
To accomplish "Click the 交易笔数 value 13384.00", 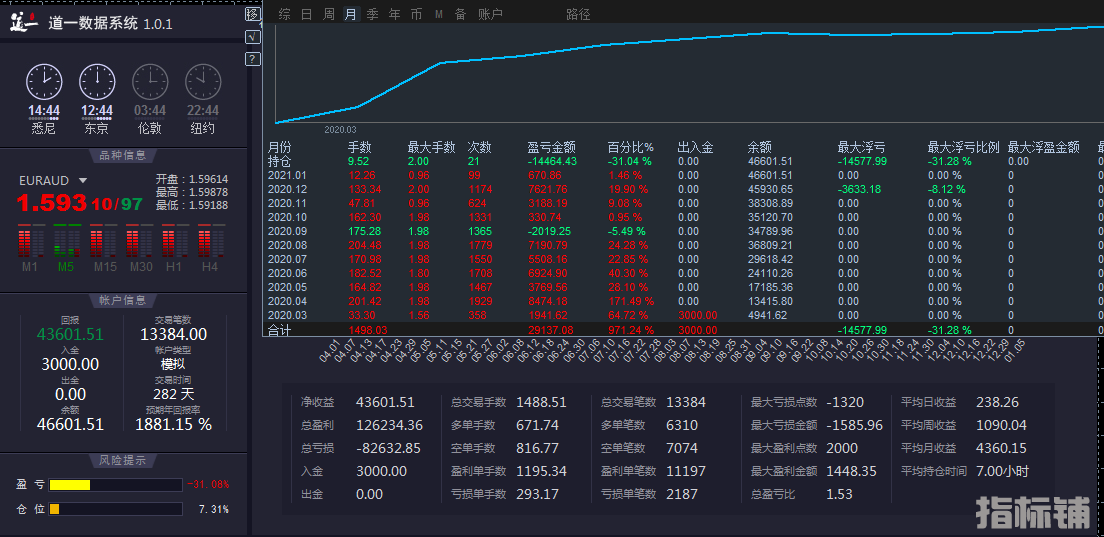I will point(174,334).
